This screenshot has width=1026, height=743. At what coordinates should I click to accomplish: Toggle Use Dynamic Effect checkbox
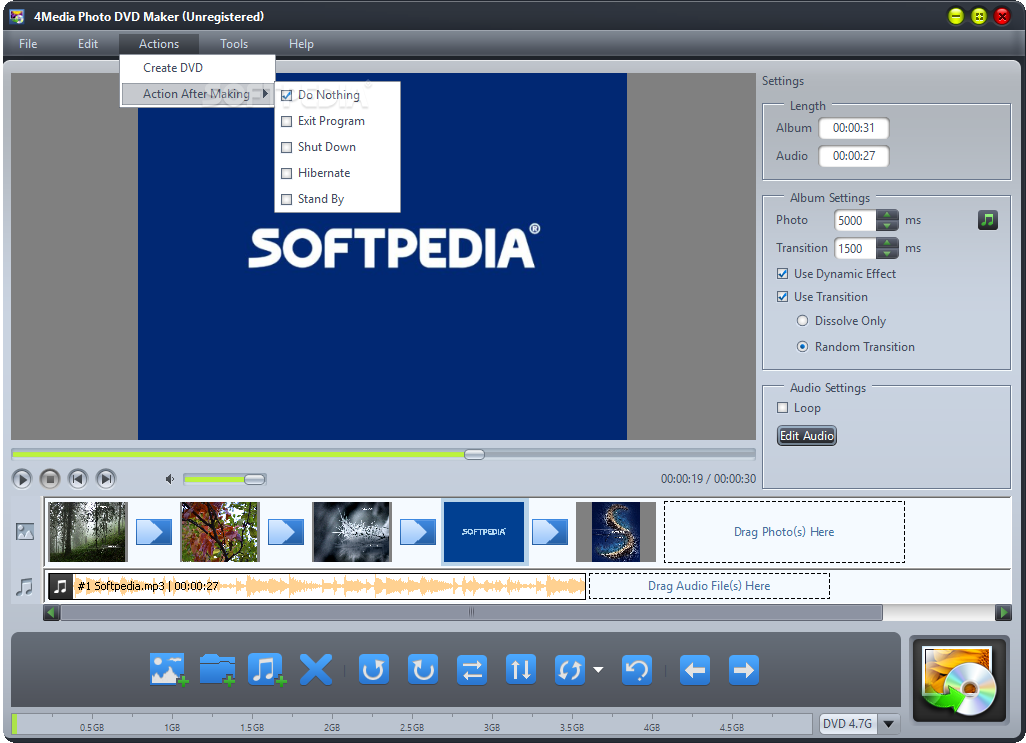tap(783, 273)
